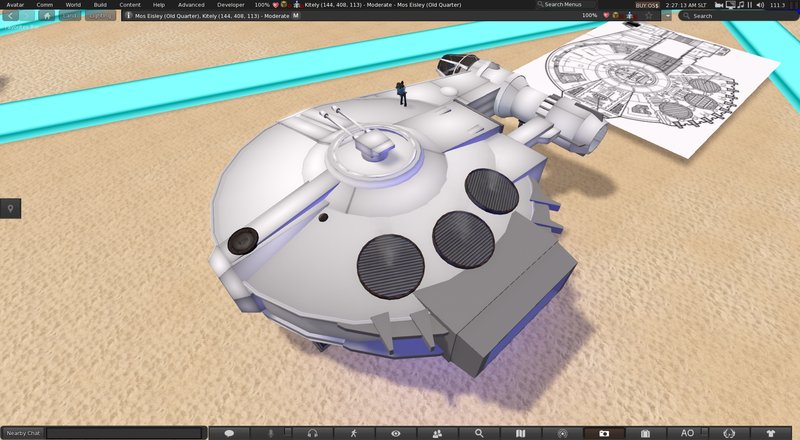Image resolution: width=800 pixels, height=440 pixels.
Task: Click the pathfinding avatar icon in the location bar
Action: 630,15
